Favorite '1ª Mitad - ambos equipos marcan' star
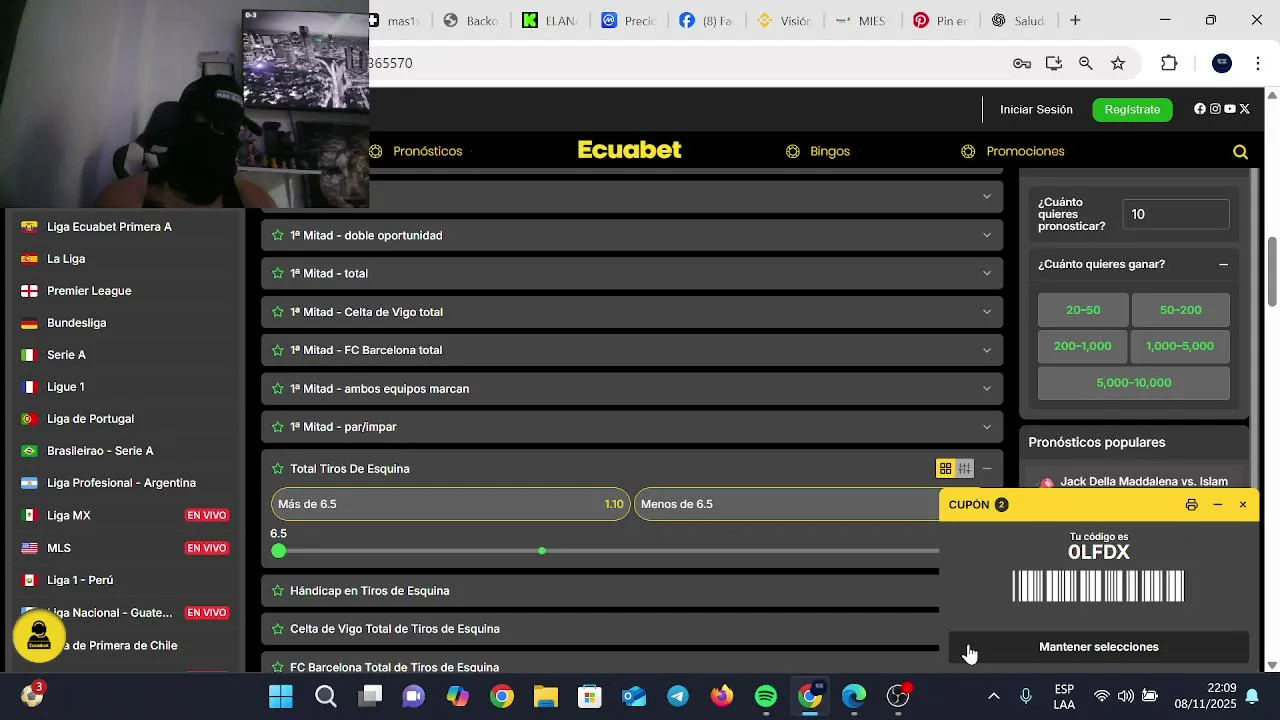This screenshot has width=1280, height=720. point(278,389)
